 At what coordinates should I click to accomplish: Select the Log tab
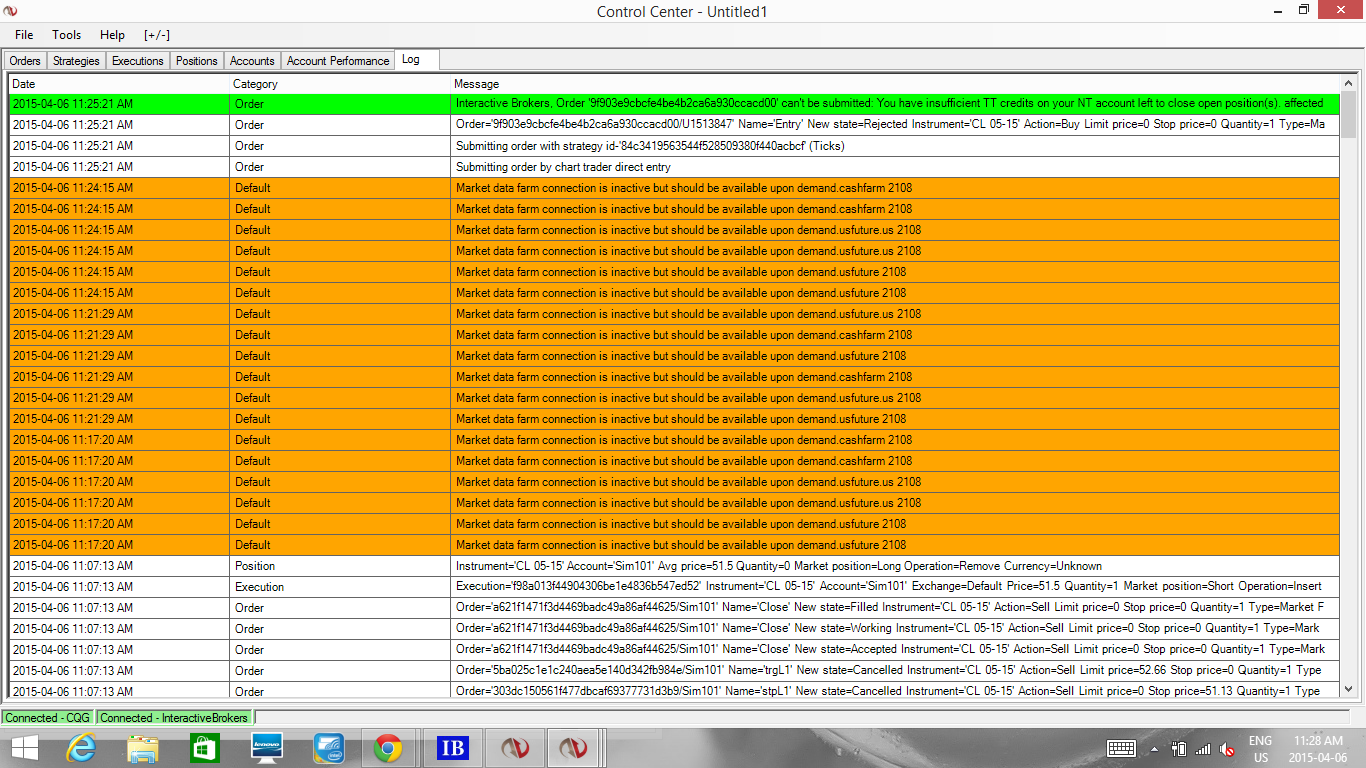[x=417, y=60]
